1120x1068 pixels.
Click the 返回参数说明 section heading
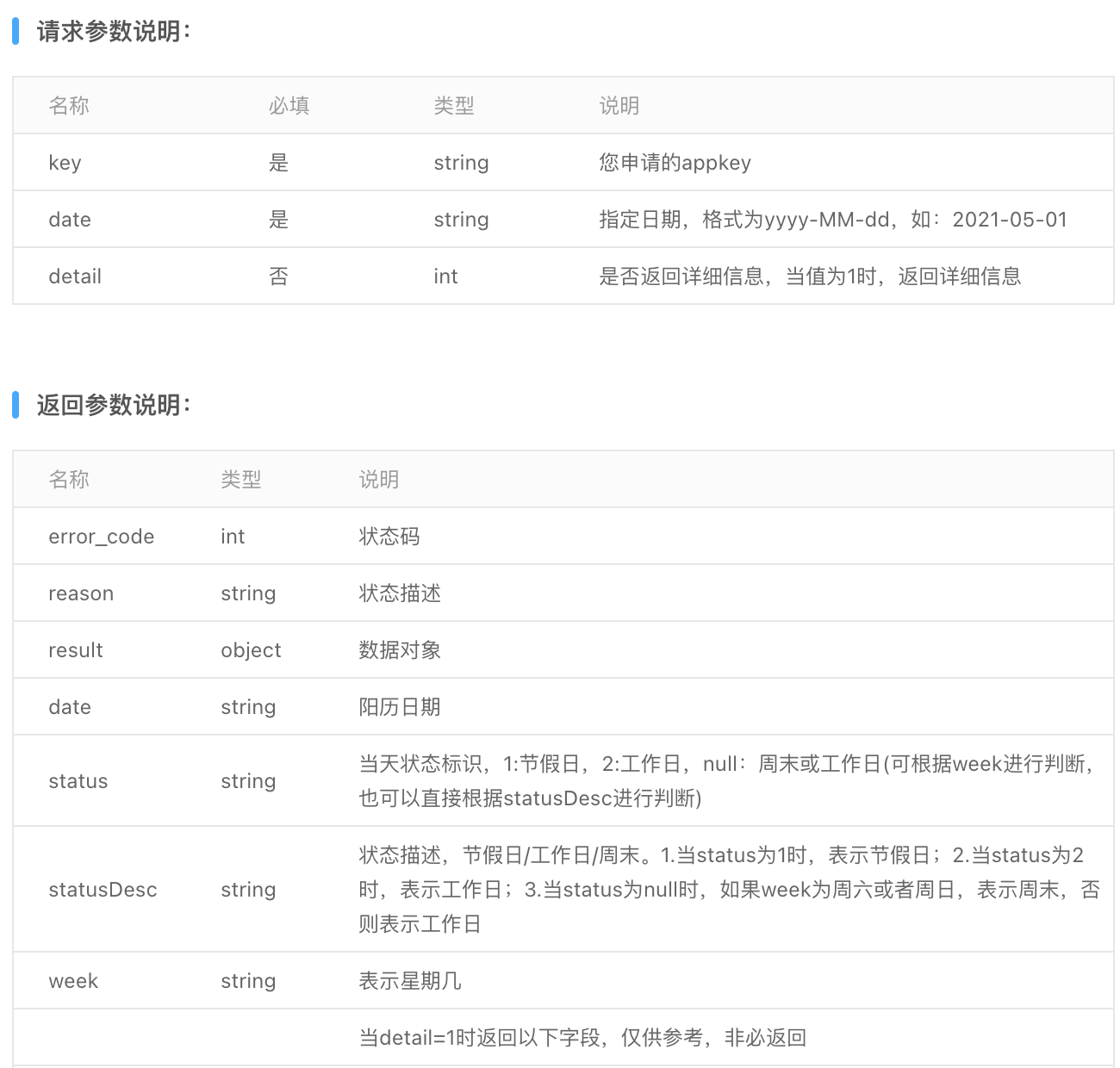click(x=112, y=405)
